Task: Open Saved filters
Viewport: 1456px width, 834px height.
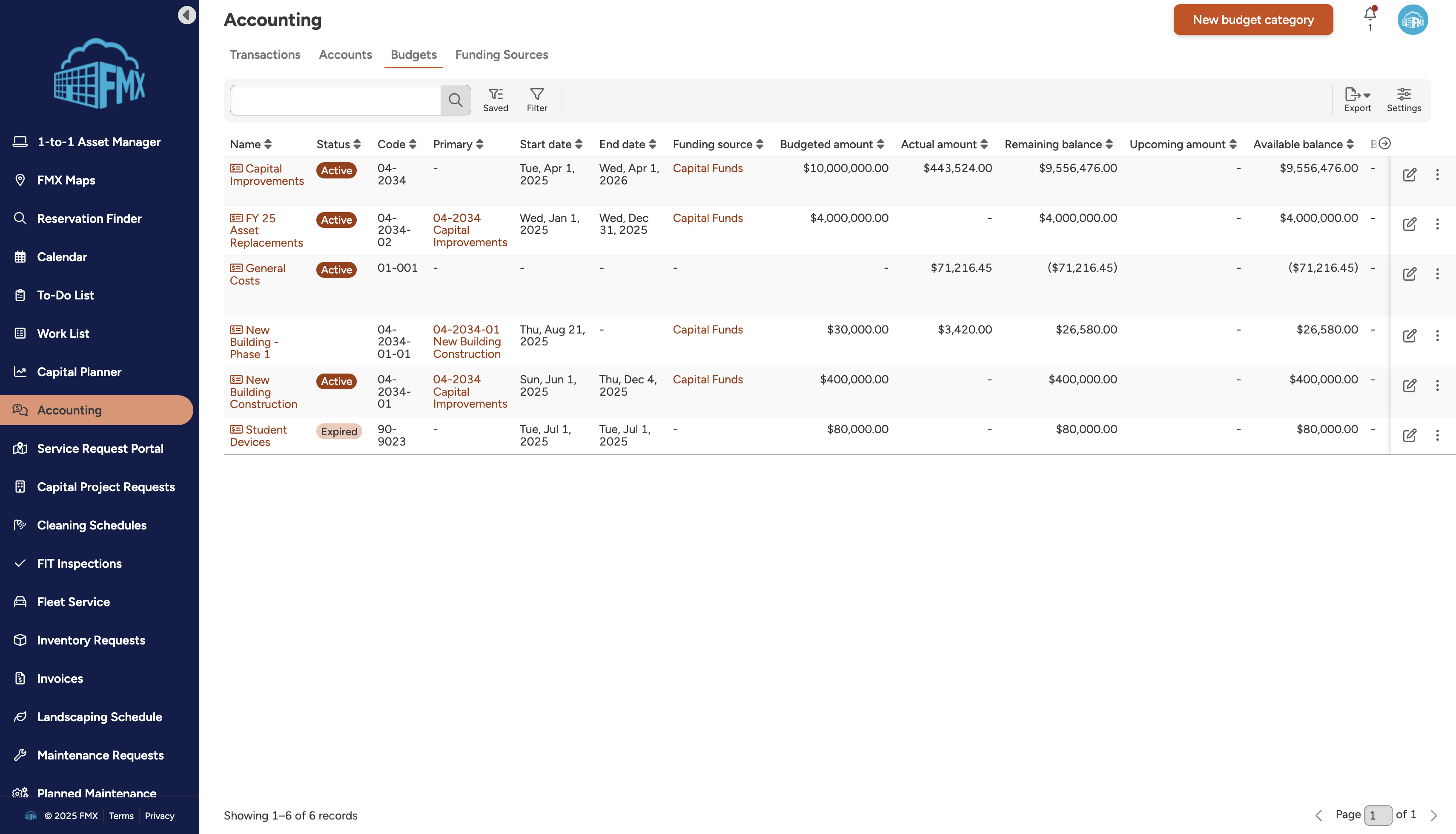Action: (495, 100)
